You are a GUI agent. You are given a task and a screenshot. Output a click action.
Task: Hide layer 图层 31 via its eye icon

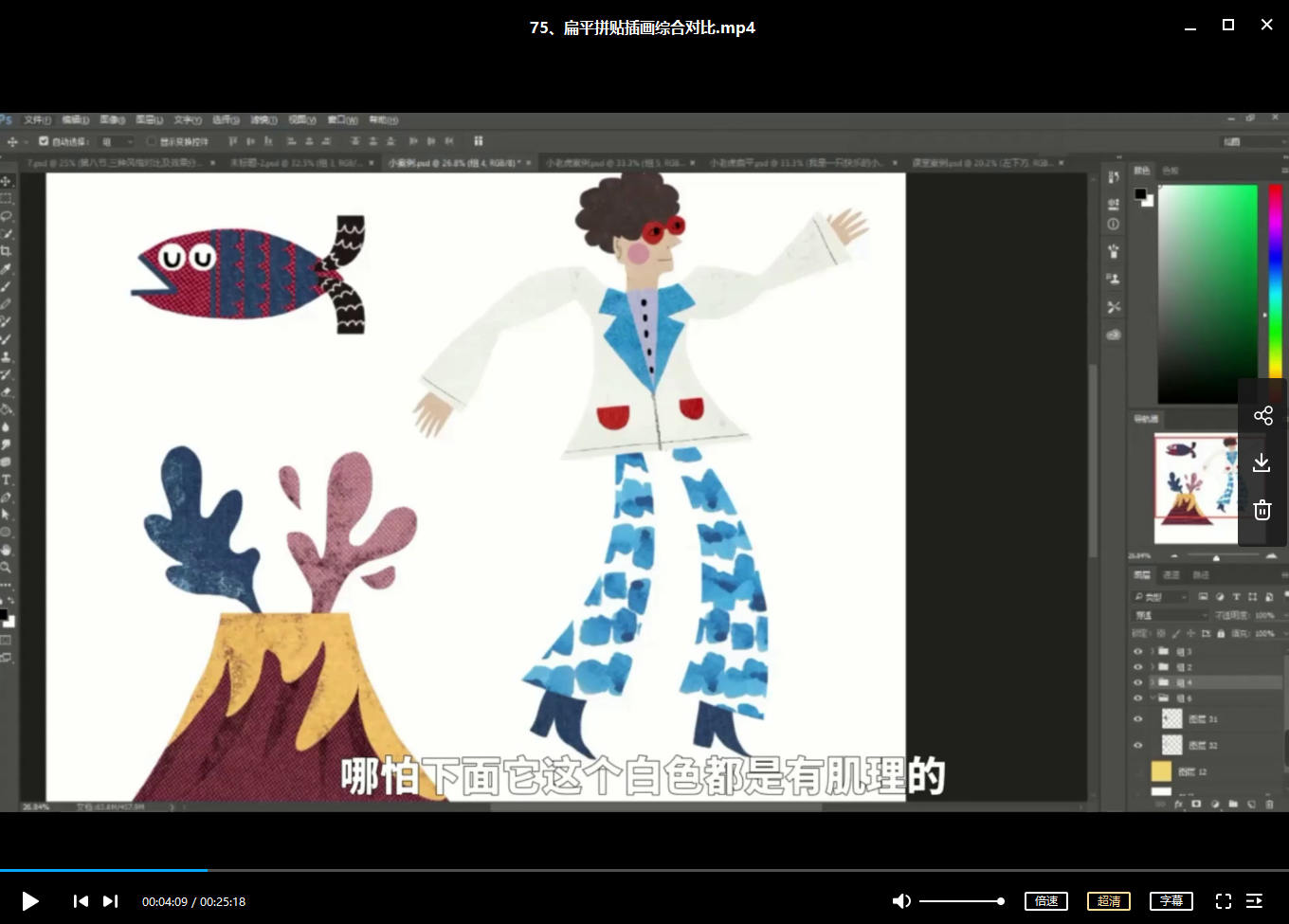click(x=1138, y=719)
